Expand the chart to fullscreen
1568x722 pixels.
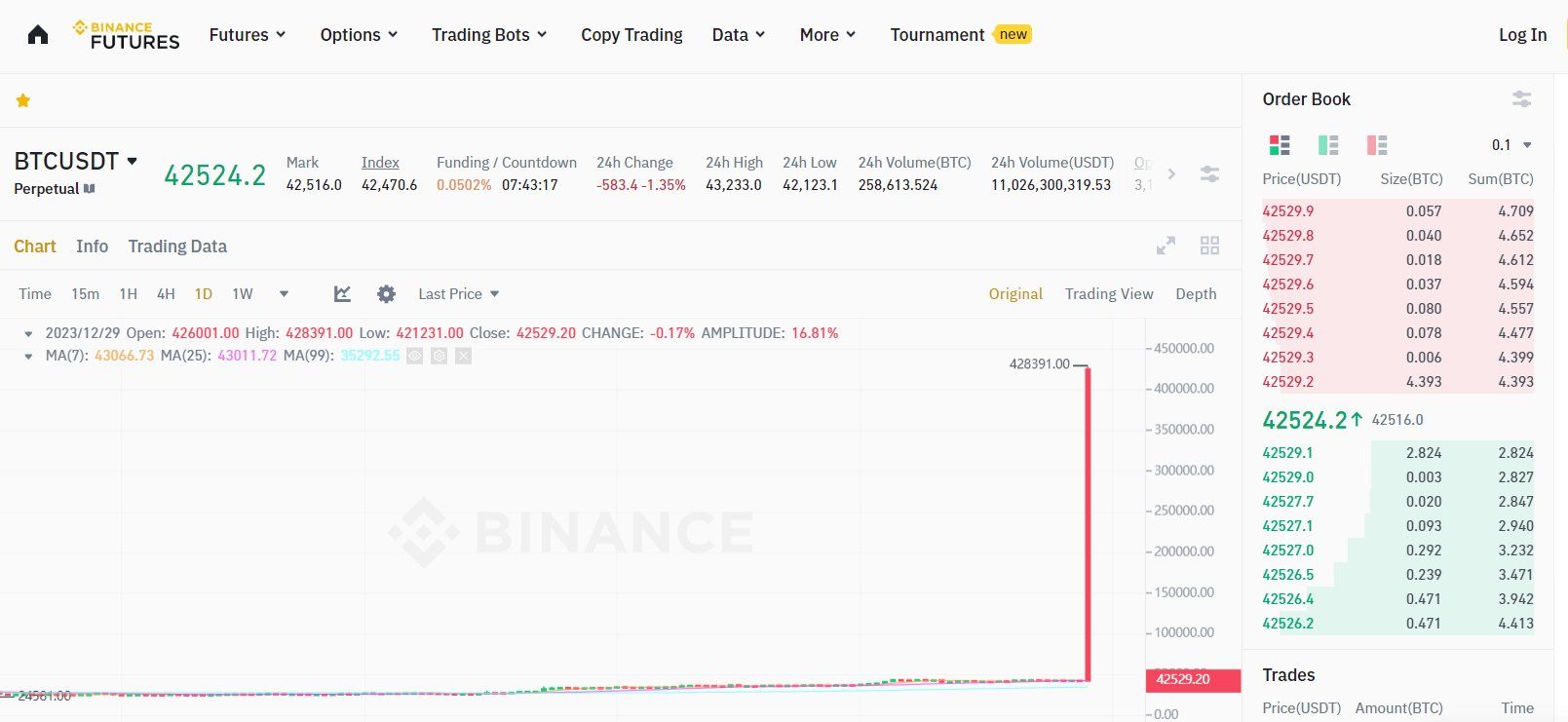pyautogui.click(x=1166, y=246)
